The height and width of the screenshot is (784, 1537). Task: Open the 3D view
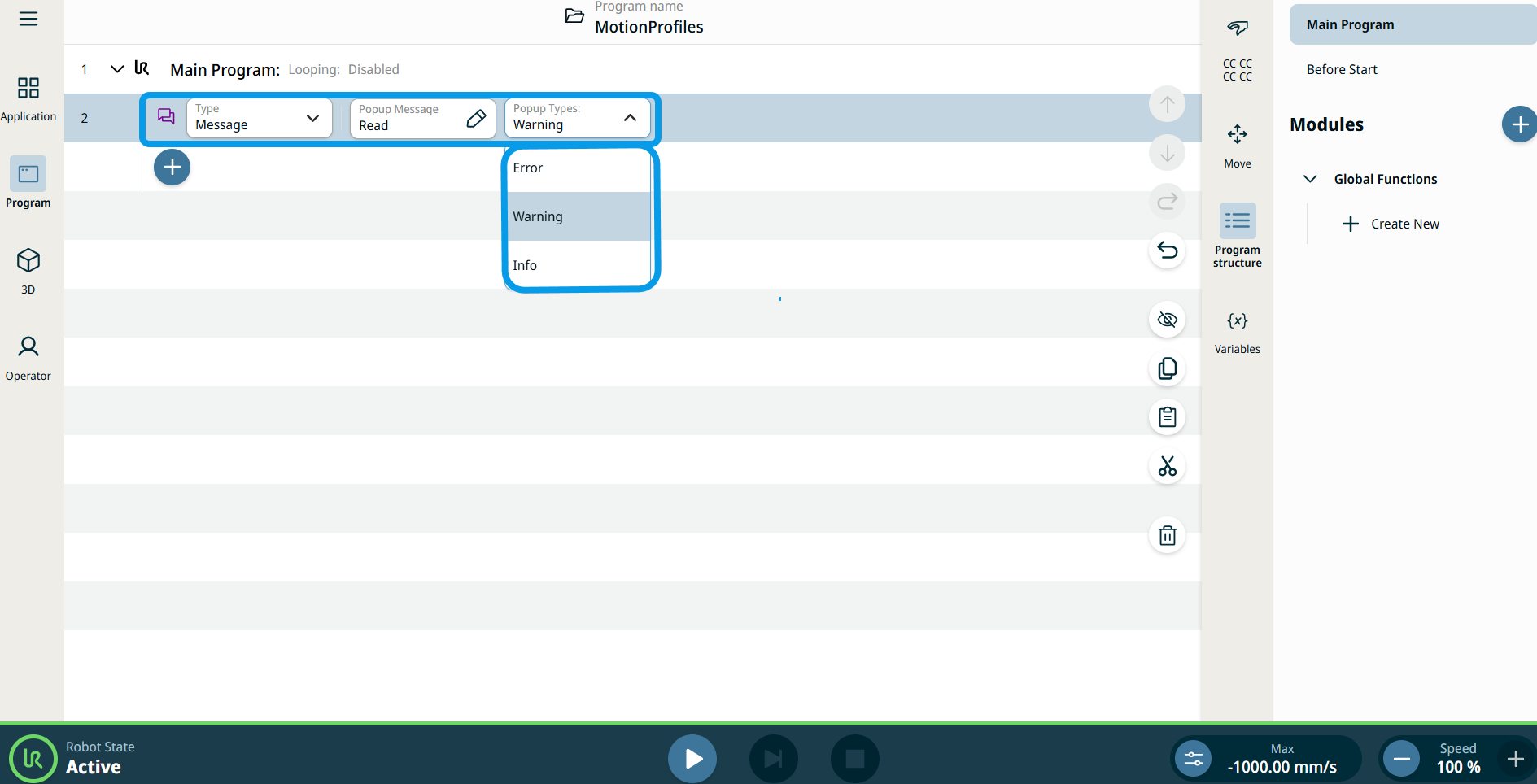pyautogui.click(x=28, y=271)
